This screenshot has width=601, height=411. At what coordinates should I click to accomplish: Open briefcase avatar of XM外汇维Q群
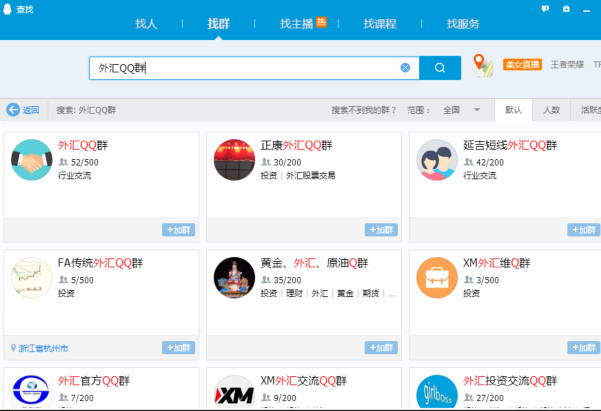point(437,278)
